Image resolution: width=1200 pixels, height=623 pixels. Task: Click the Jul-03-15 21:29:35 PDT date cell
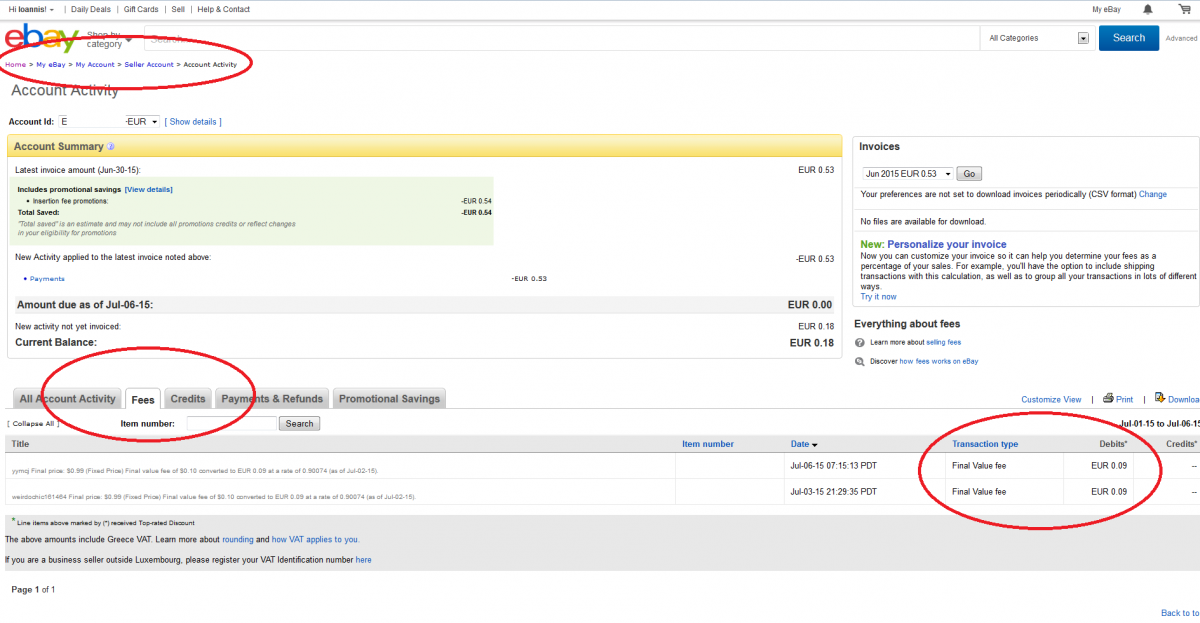coord(834,491)
